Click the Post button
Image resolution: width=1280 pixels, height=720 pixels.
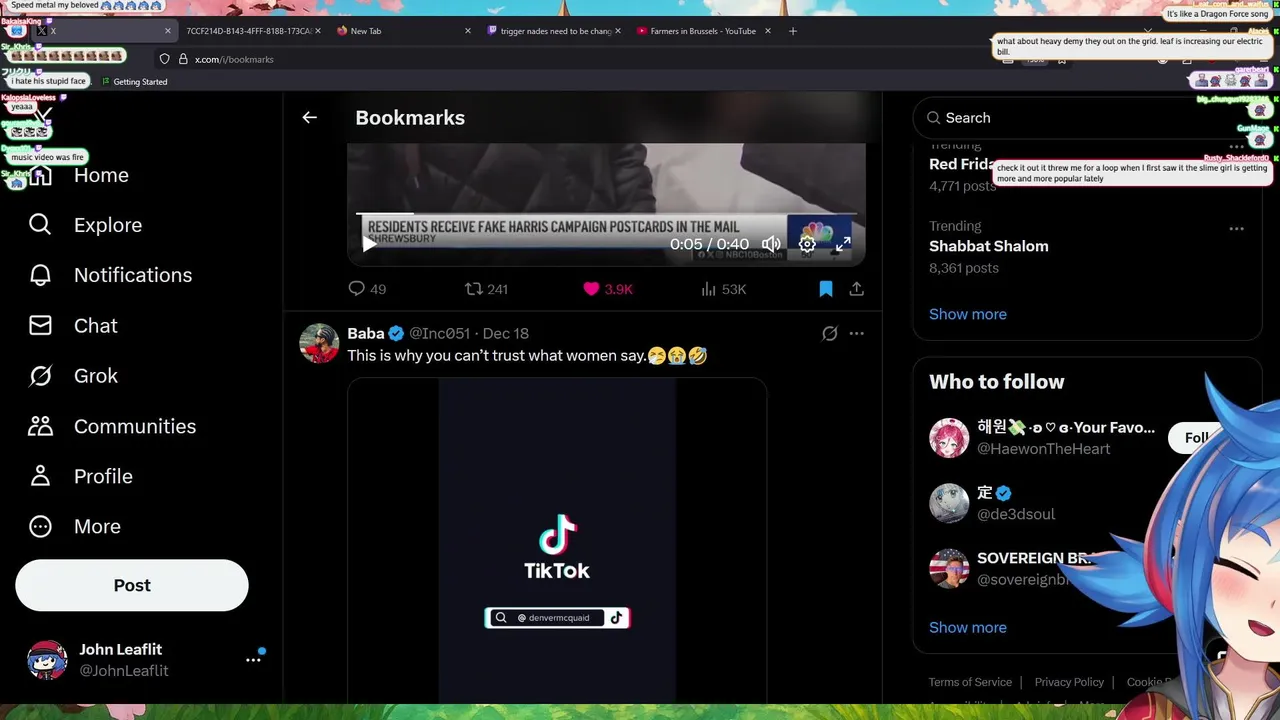coord(132,585)
